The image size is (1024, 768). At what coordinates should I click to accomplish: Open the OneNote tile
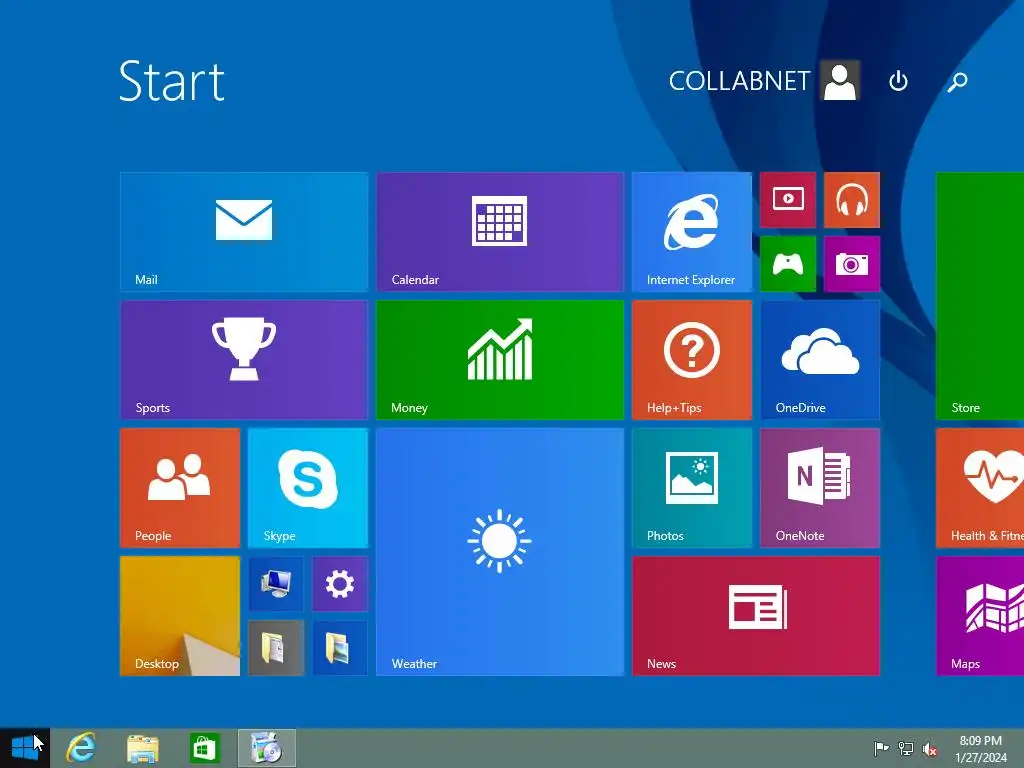pyautogui.click(x=820, y=487)
